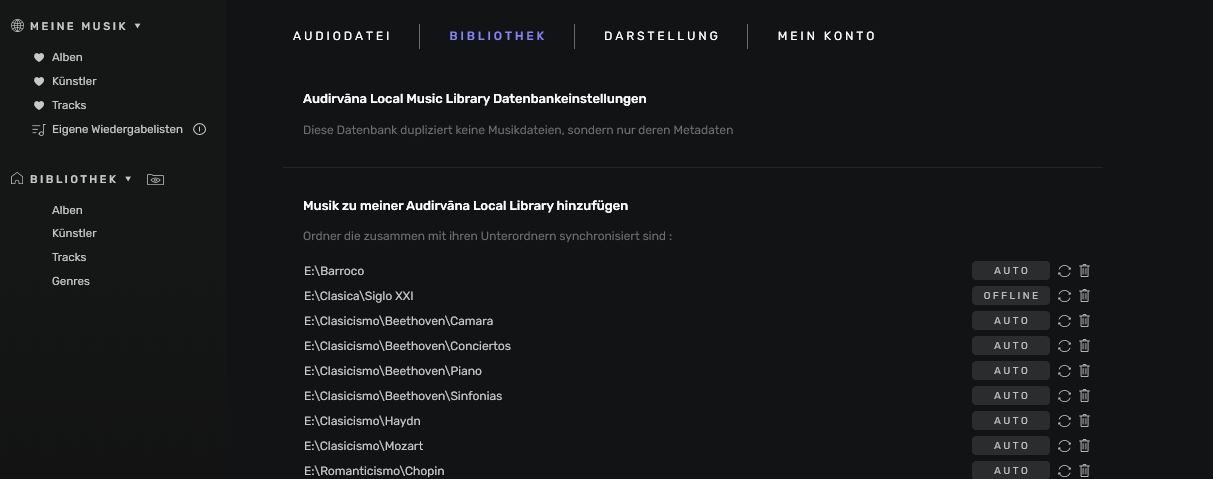This screenshot has width=1213, height=479.
Task: Toggle AUTO mode for Beethoven\Piano folder
Action: [1011, 371]
